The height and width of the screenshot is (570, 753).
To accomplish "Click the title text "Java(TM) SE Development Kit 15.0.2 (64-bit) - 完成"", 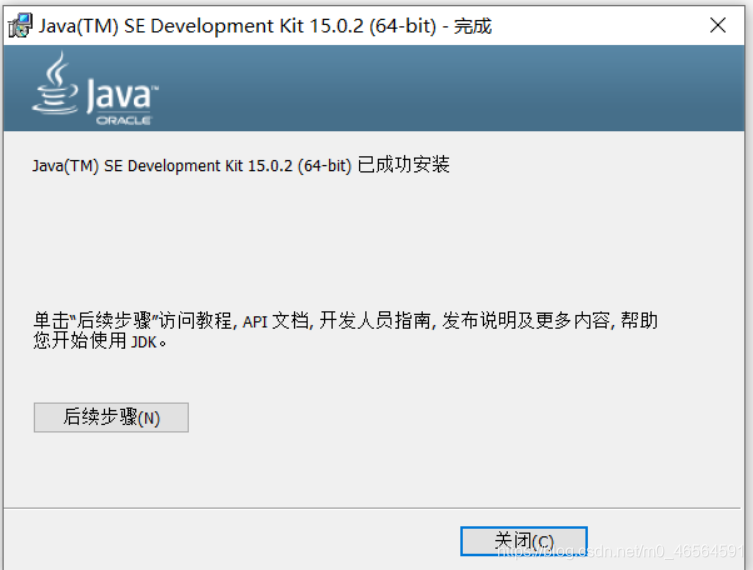I will [265, 26].
